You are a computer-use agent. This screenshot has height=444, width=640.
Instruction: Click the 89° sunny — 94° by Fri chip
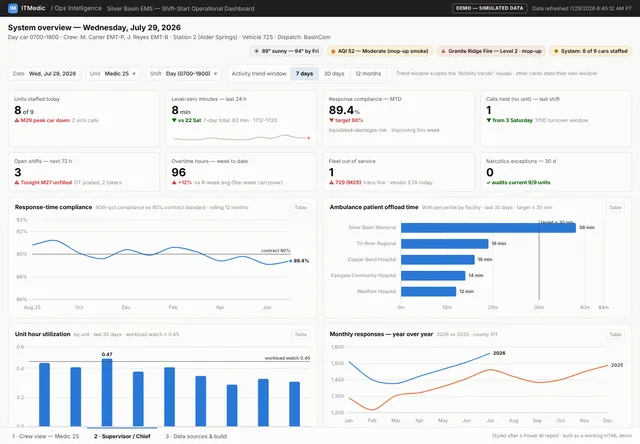(287, 51)
